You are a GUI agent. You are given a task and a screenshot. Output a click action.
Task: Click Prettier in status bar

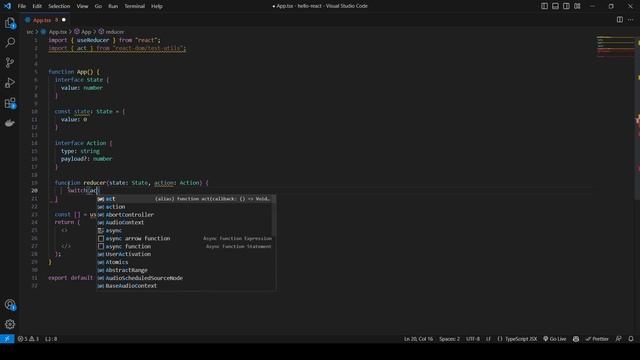point(597,339)
